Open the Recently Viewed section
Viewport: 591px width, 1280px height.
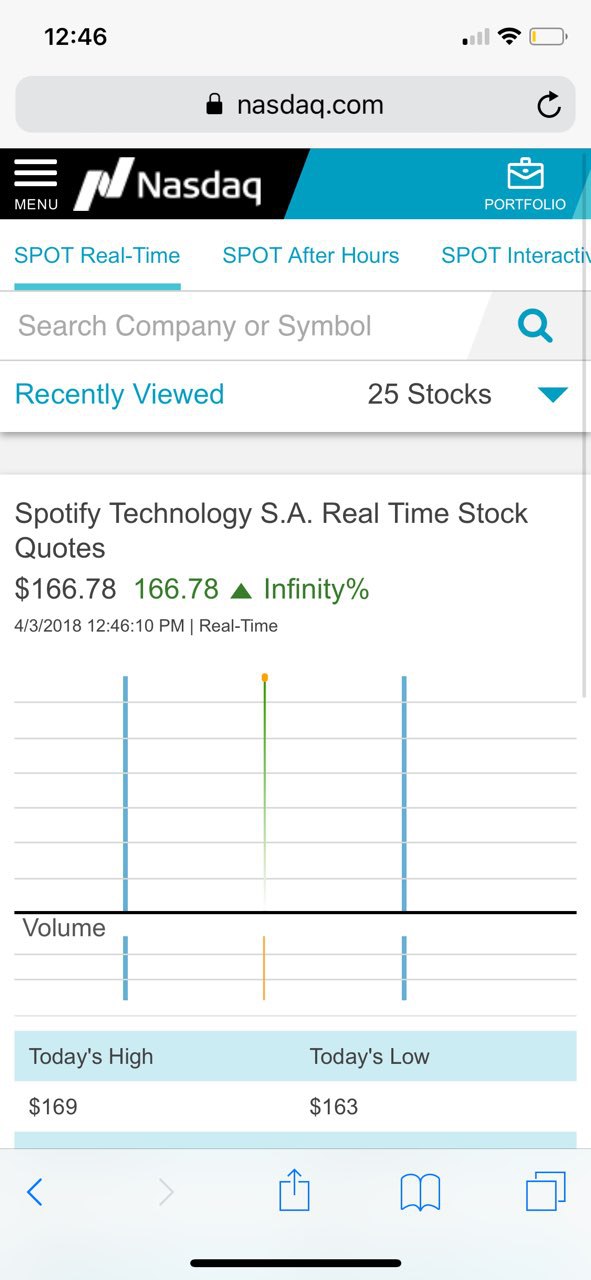click(x=119, y=394)
